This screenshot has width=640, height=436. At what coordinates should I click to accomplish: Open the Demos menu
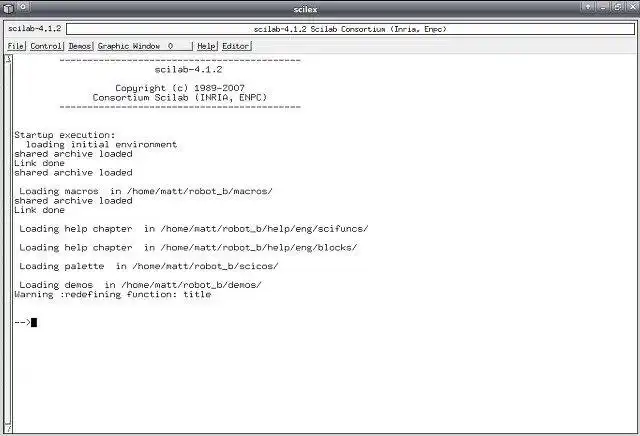tap(80, 46)
